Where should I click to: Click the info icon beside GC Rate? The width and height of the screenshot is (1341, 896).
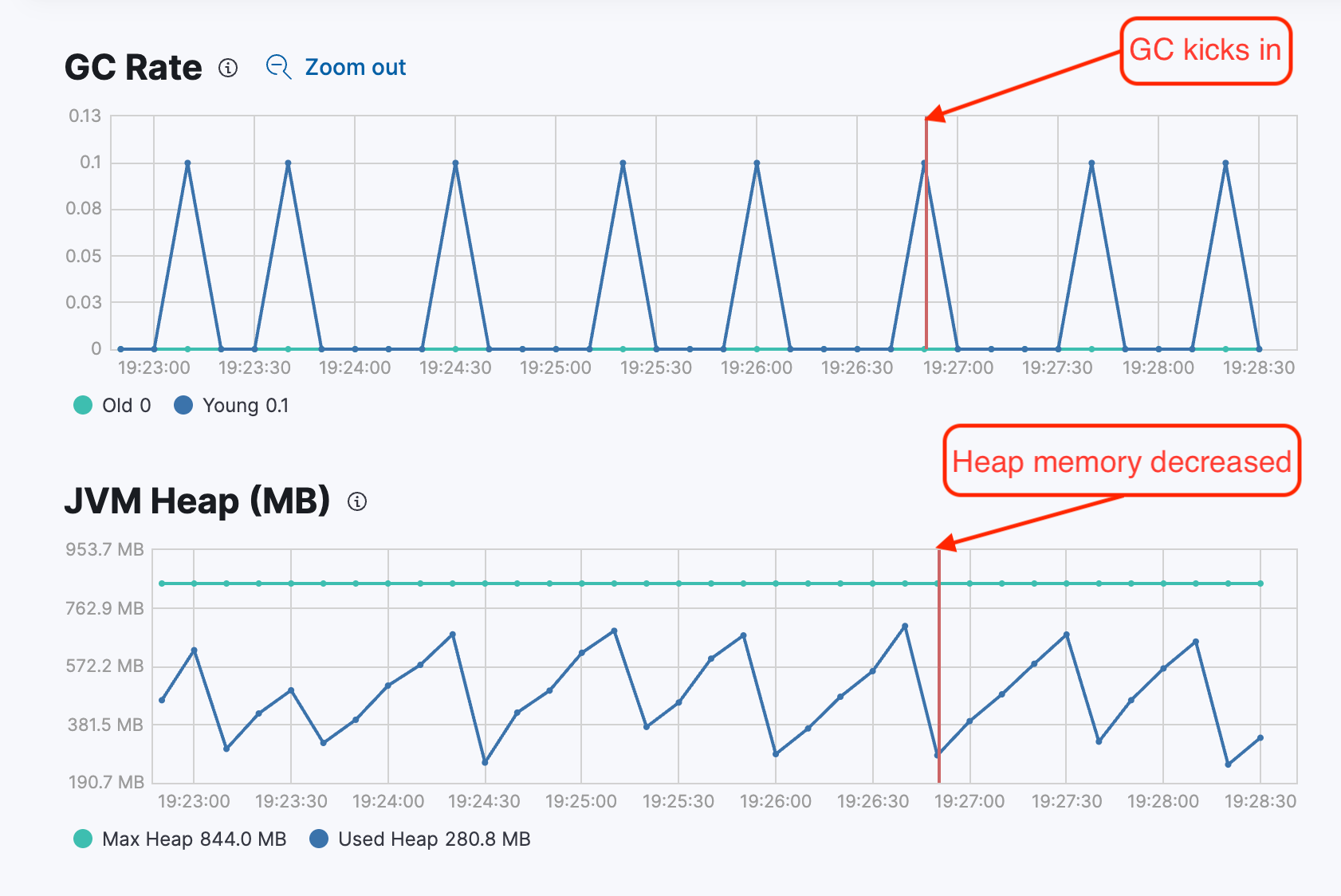(x=229, y=69)
